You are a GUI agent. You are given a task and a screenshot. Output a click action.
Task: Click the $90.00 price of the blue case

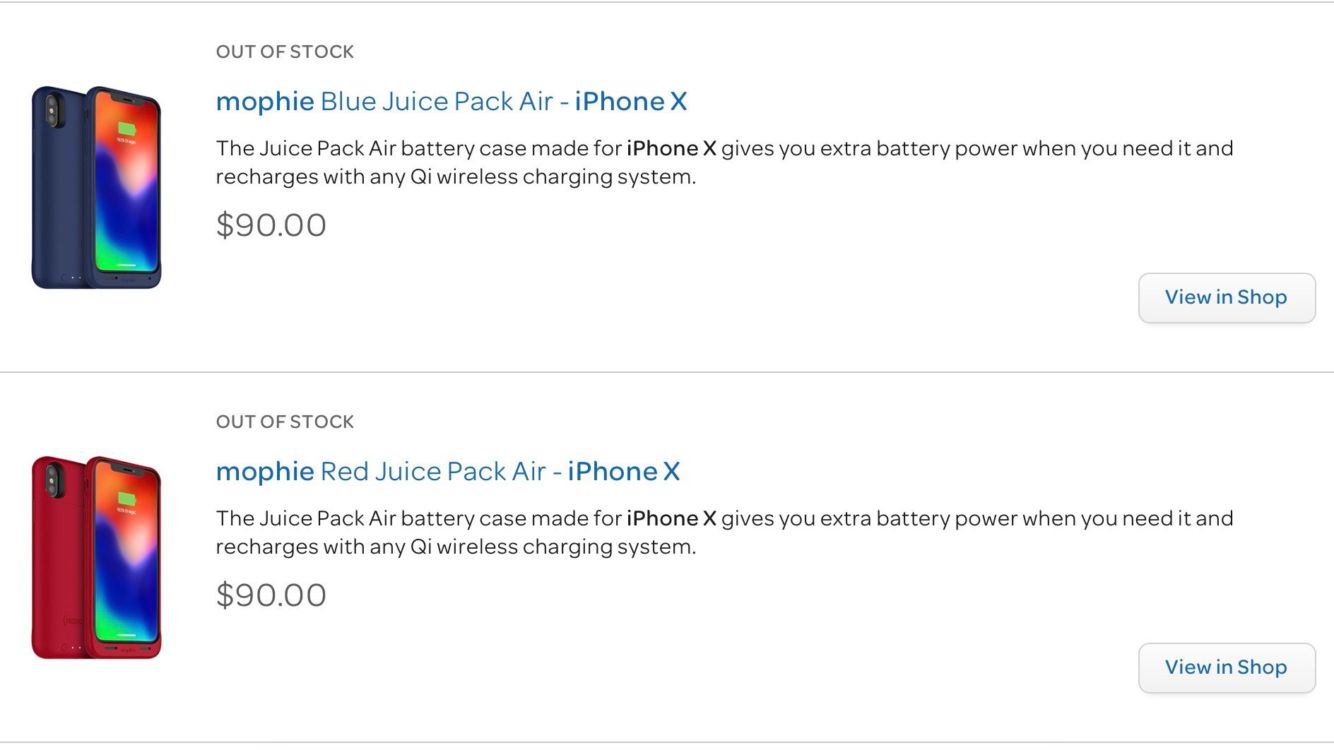click(x=271, y=225)
